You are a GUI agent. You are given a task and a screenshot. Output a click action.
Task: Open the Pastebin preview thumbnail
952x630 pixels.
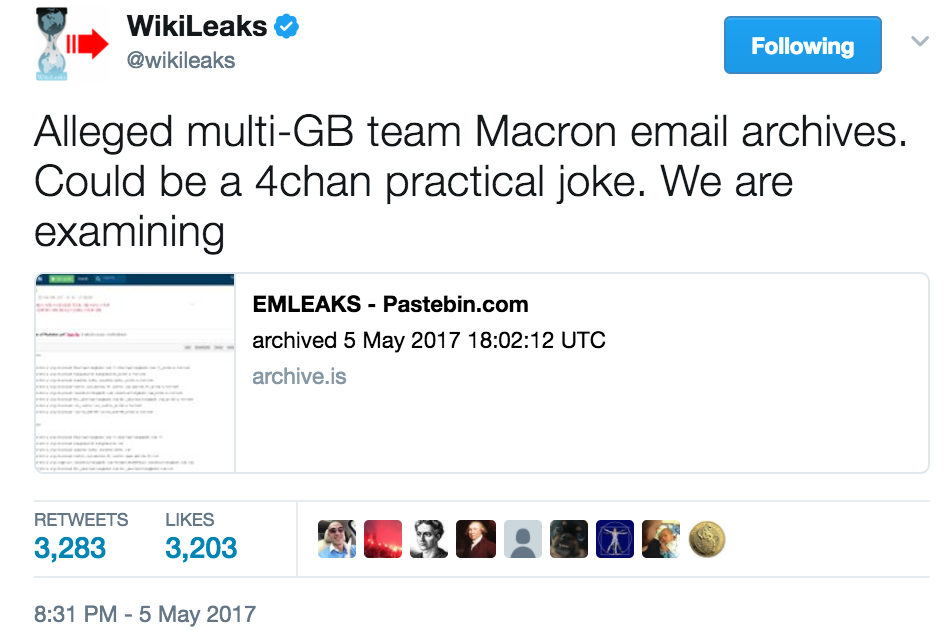(x=135, y=373)
